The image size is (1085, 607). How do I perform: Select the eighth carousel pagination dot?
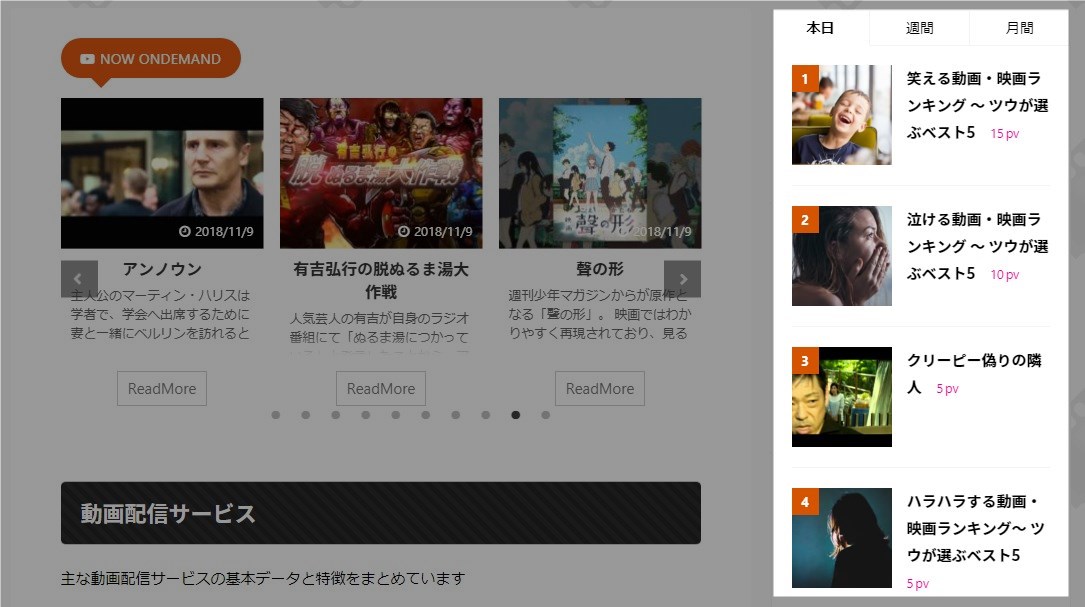[x=486, y=415]
